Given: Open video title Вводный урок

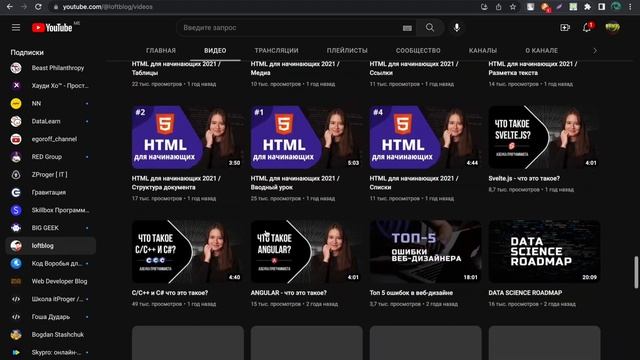Looking at the screenshot, I should 295,183.
